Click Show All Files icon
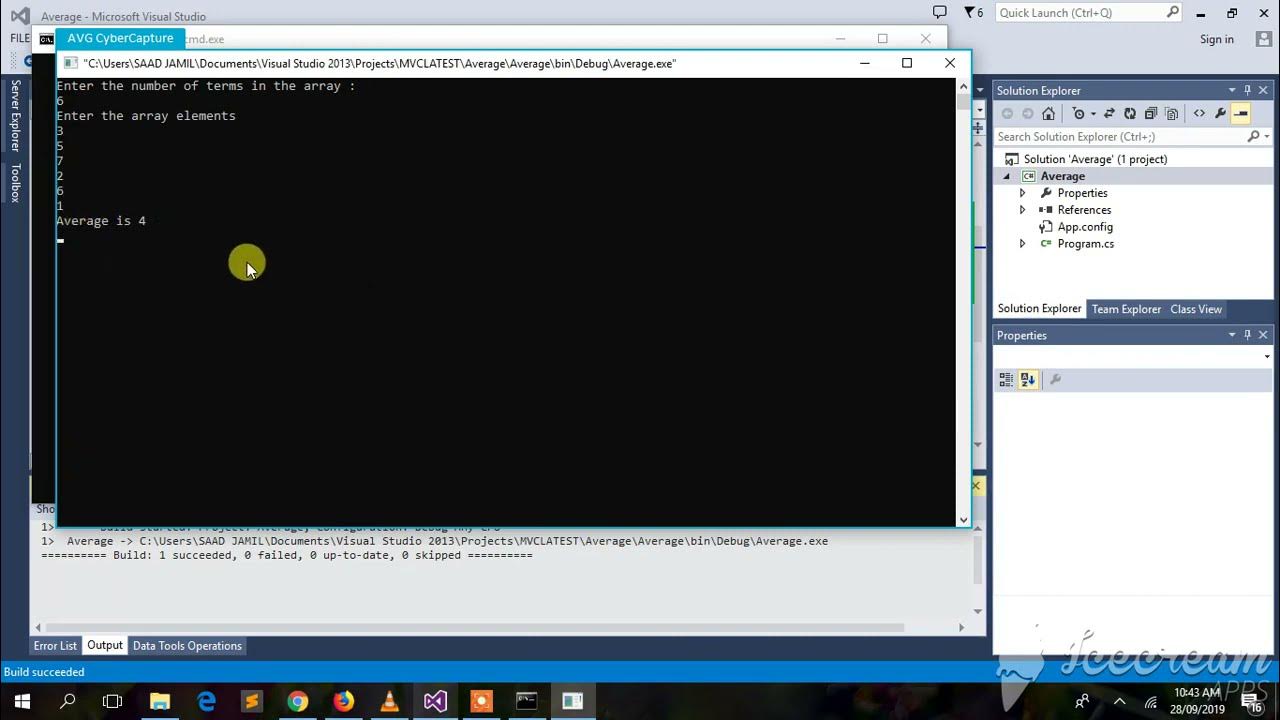Viewport: 1280px width, 720px height. coord(1172,114)
